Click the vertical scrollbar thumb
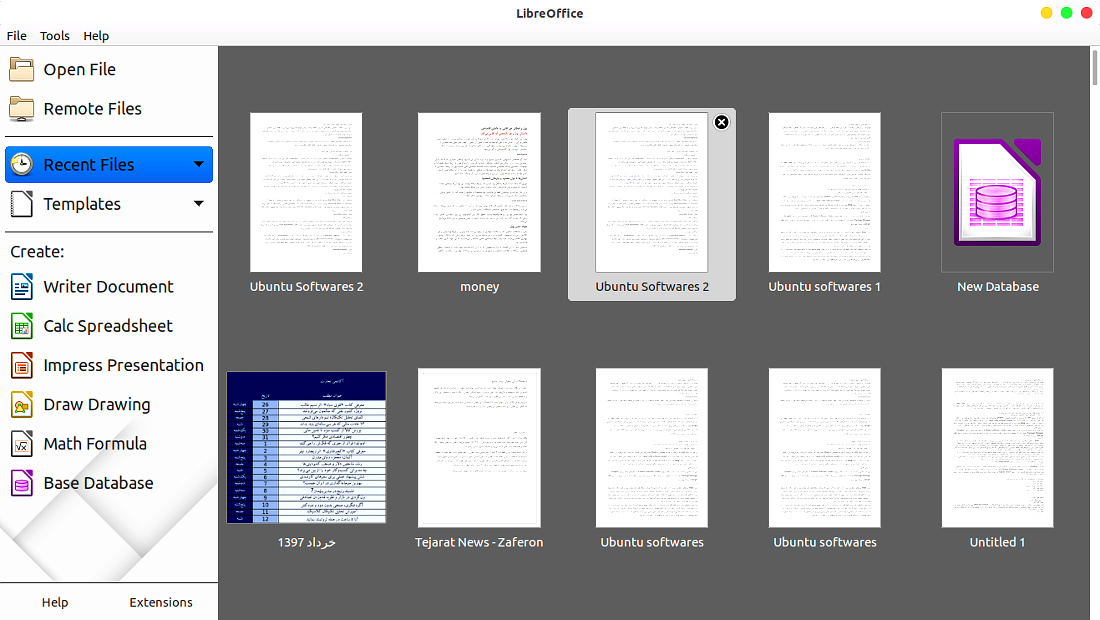1100x620 pixels. click(x=1094, y=67)
